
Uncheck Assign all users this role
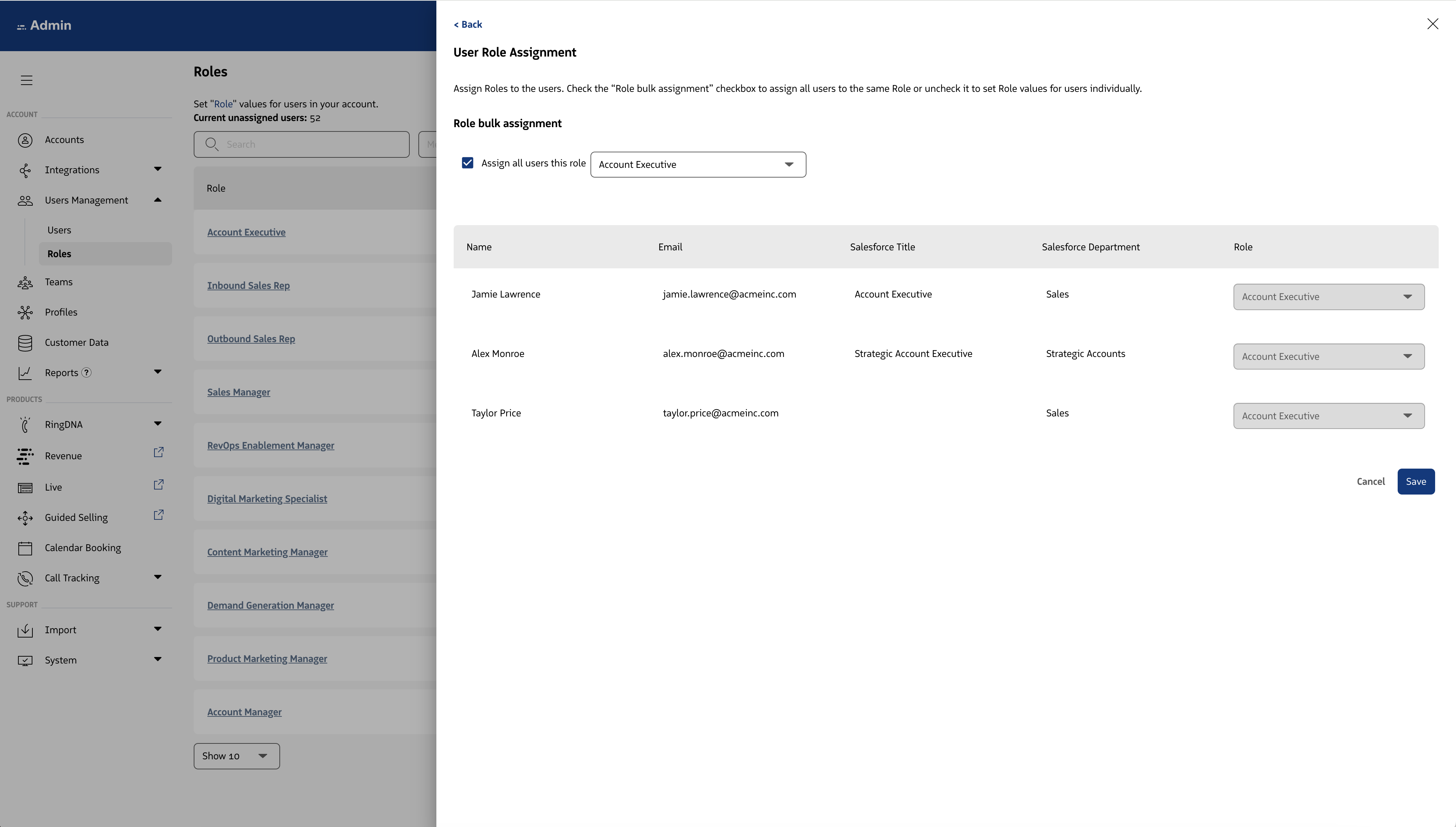pyautogui.click(x=467, y=163)
